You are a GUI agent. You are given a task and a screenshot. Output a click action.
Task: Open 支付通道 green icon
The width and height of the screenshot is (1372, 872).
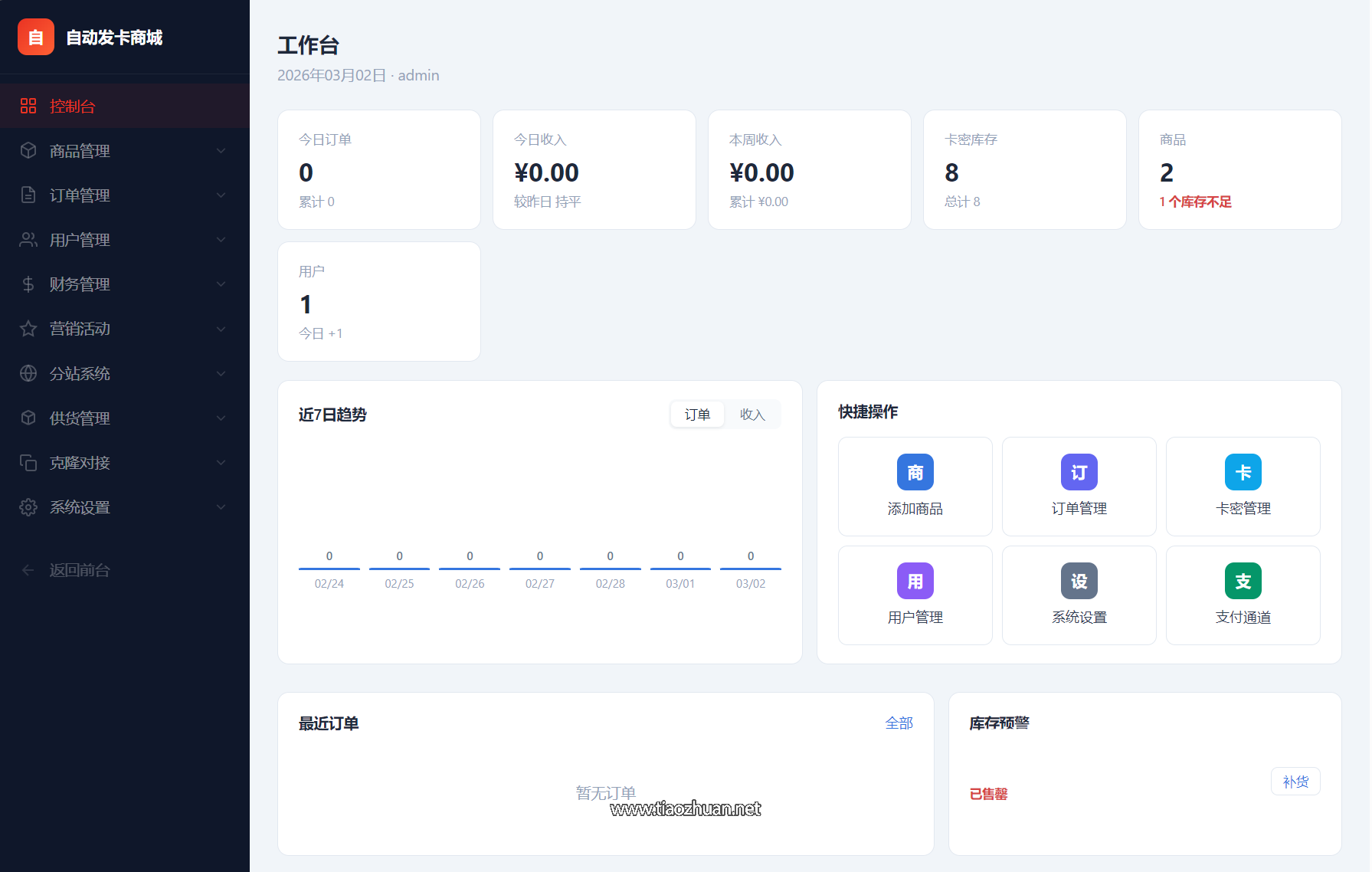pyautogui.click(x=1243, y=582)
